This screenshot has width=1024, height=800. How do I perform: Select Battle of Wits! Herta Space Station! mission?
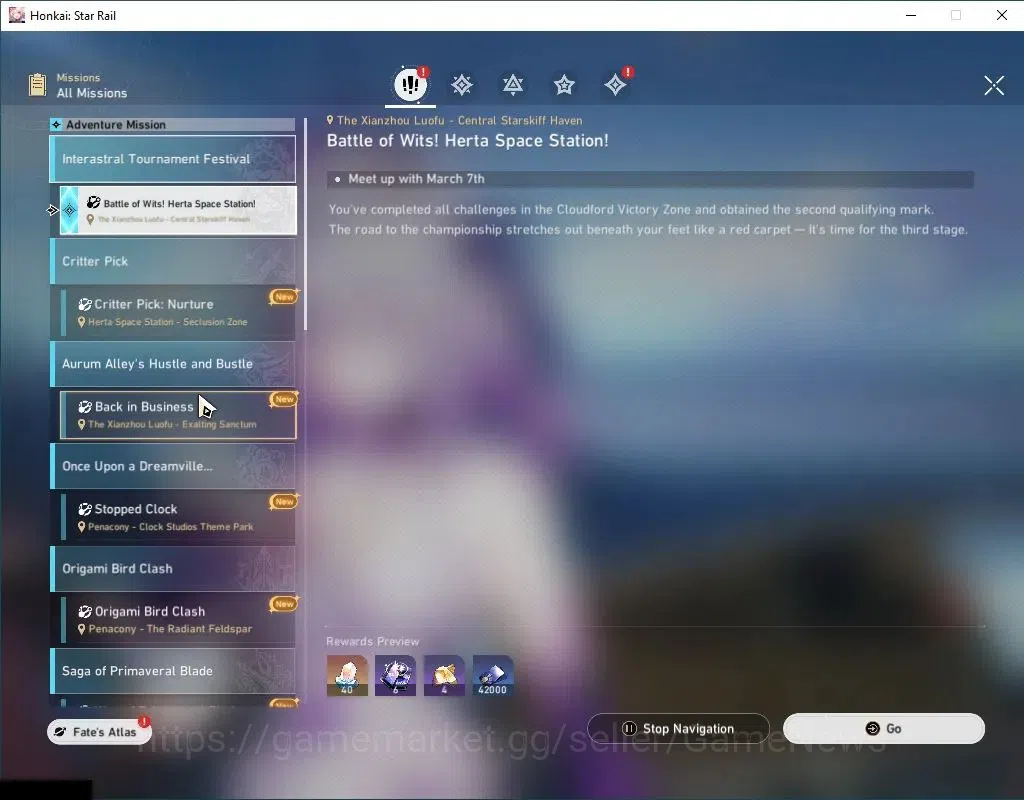(178, 210)
